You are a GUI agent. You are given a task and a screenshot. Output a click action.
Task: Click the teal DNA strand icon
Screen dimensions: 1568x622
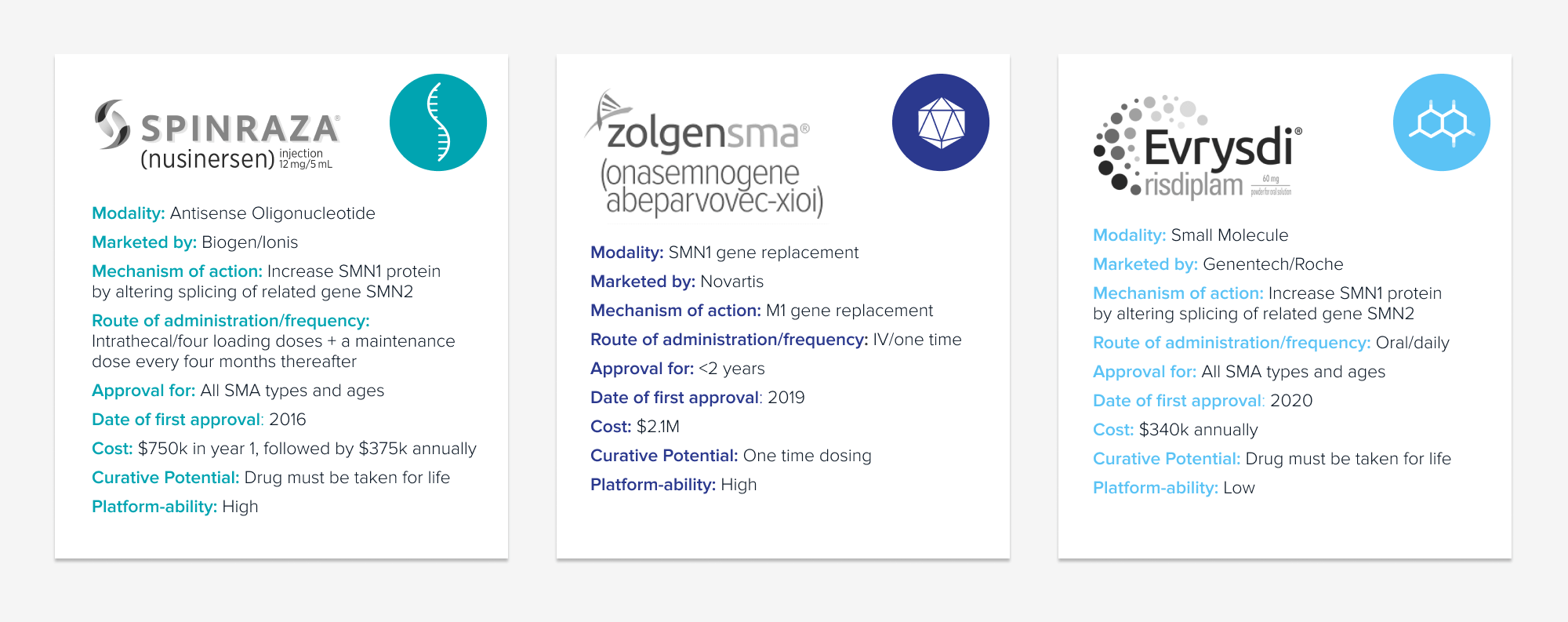pyautogui.click(x=438, y=122)
